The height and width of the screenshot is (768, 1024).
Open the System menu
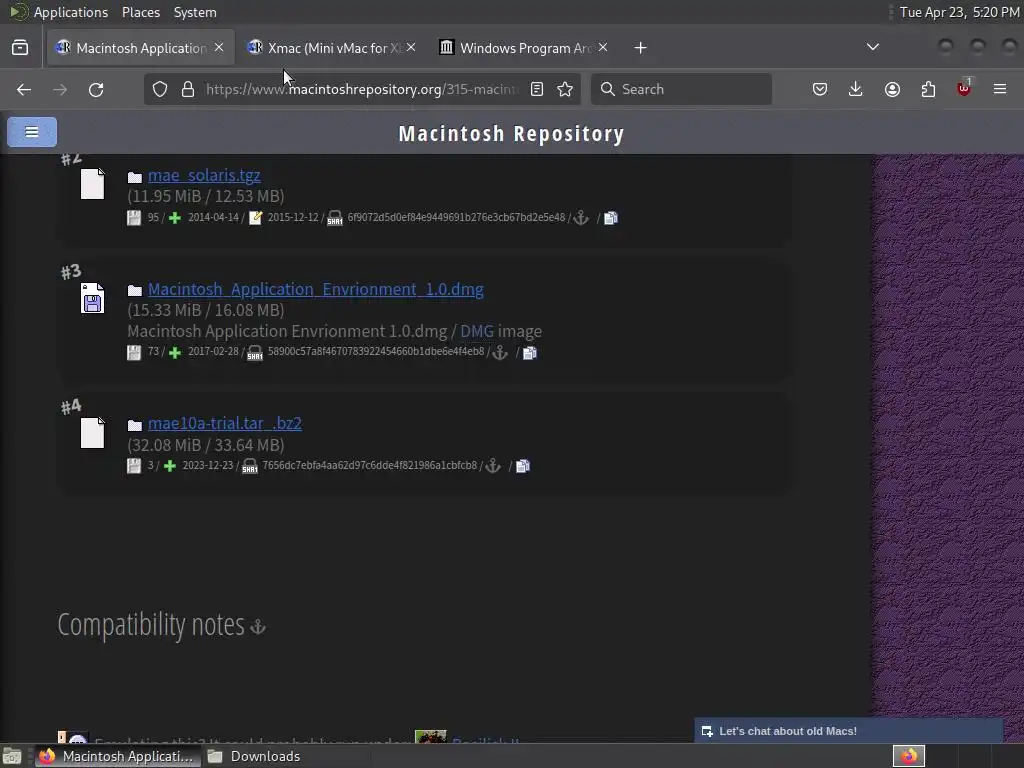point(195,12)
